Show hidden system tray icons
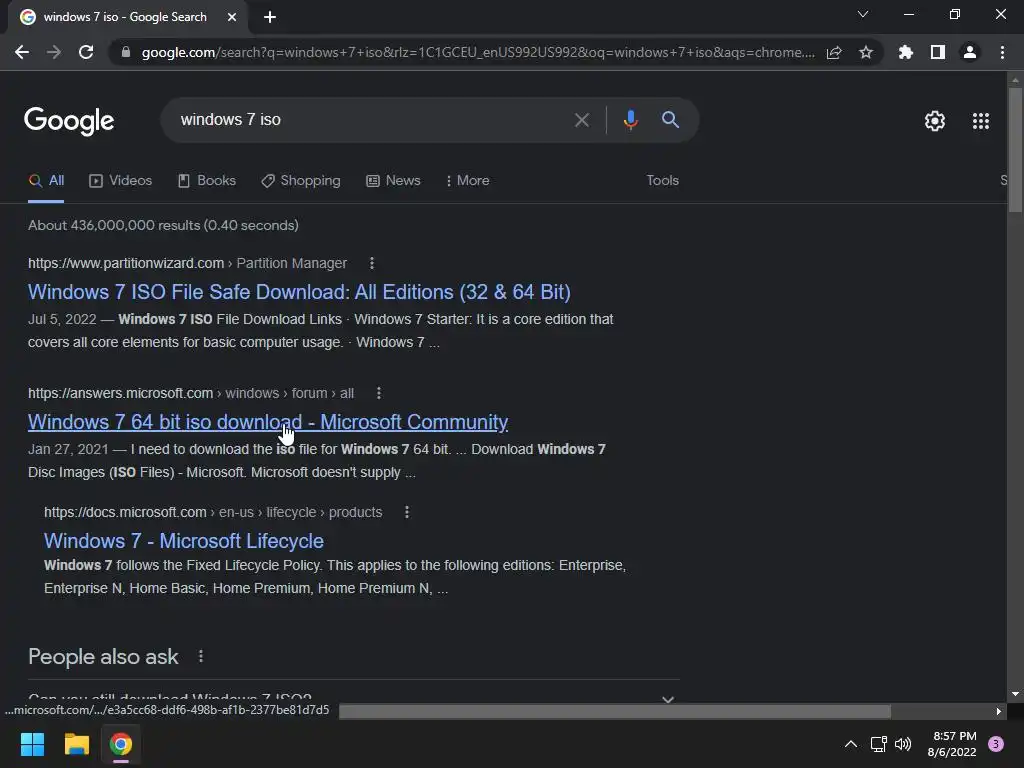1024x768 pixels. click(850, 744)
